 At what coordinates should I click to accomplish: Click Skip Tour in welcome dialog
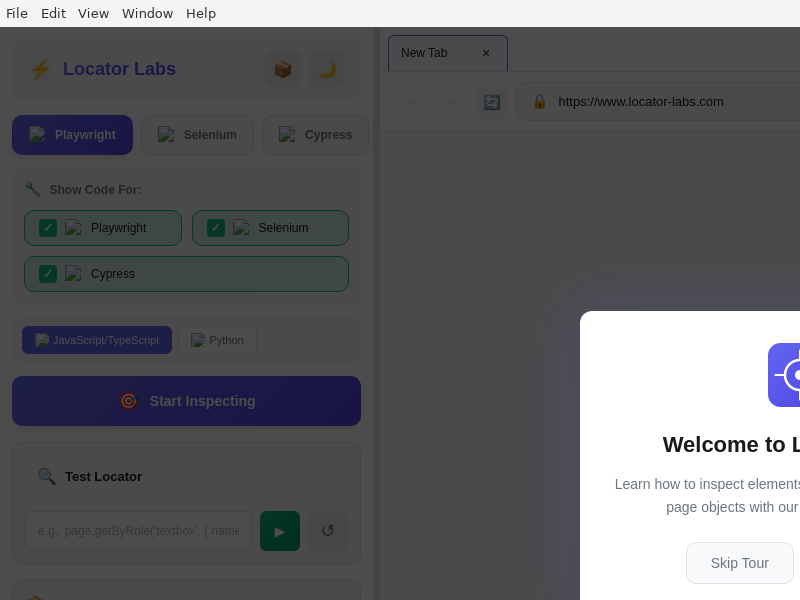(739, 563)
